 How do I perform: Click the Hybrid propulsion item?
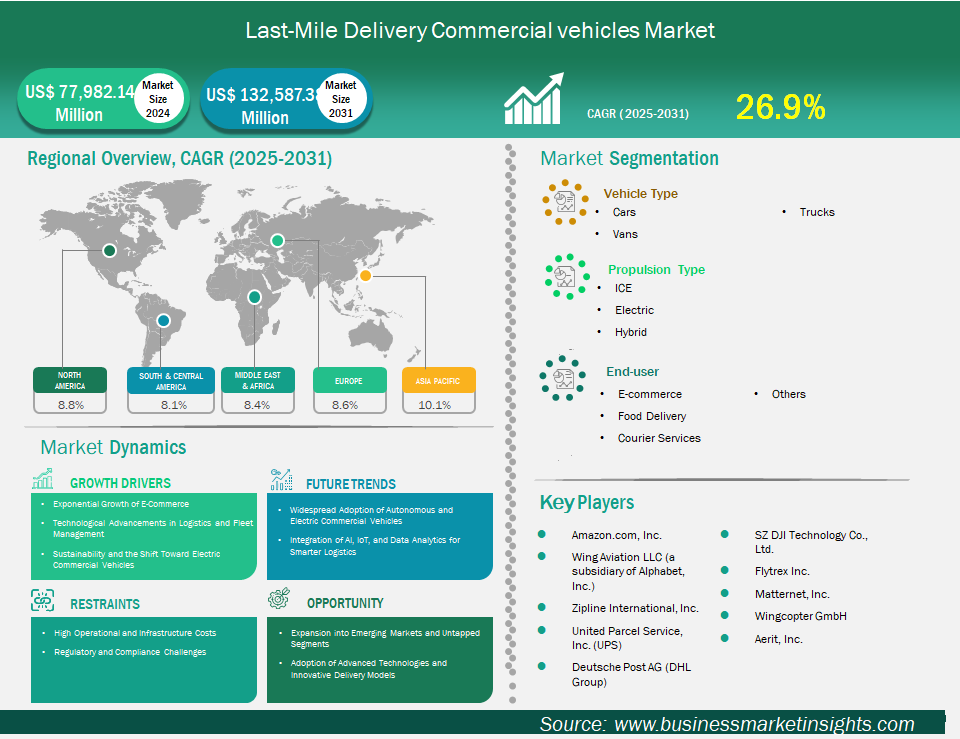click(x=631, y=332)
